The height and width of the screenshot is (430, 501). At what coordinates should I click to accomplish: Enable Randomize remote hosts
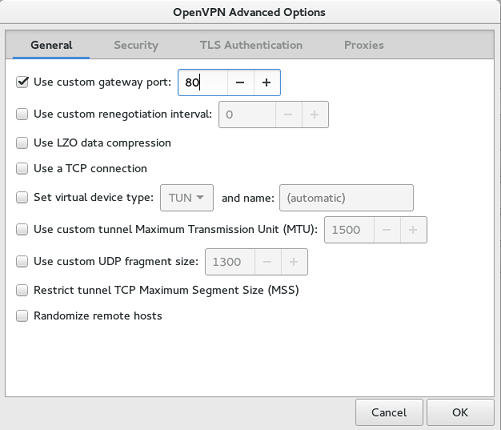pyautogui.click(x=22, y=316)
